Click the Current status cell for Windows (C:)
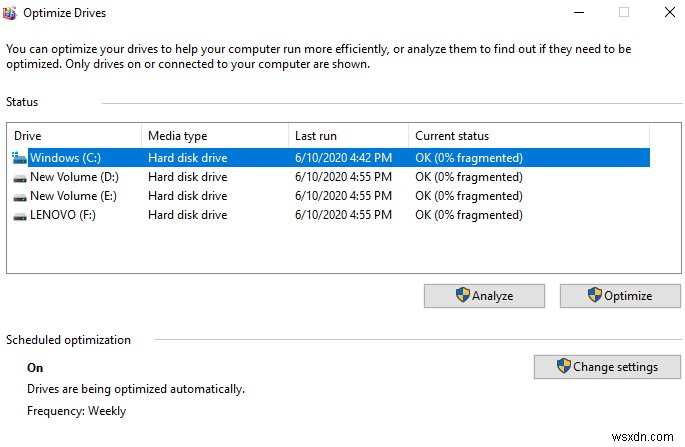This screenshot has height=447, width=685. coord(469,158)
